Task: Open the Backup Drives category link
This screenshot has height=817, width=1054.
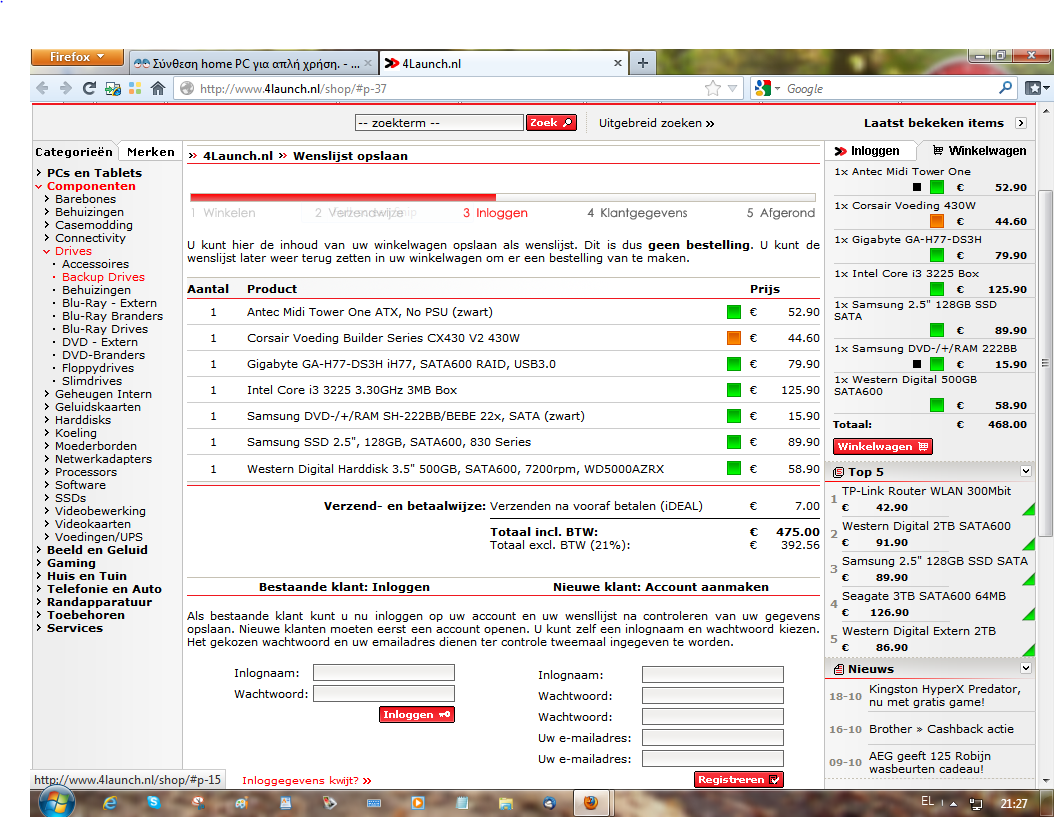Action: 104,277
